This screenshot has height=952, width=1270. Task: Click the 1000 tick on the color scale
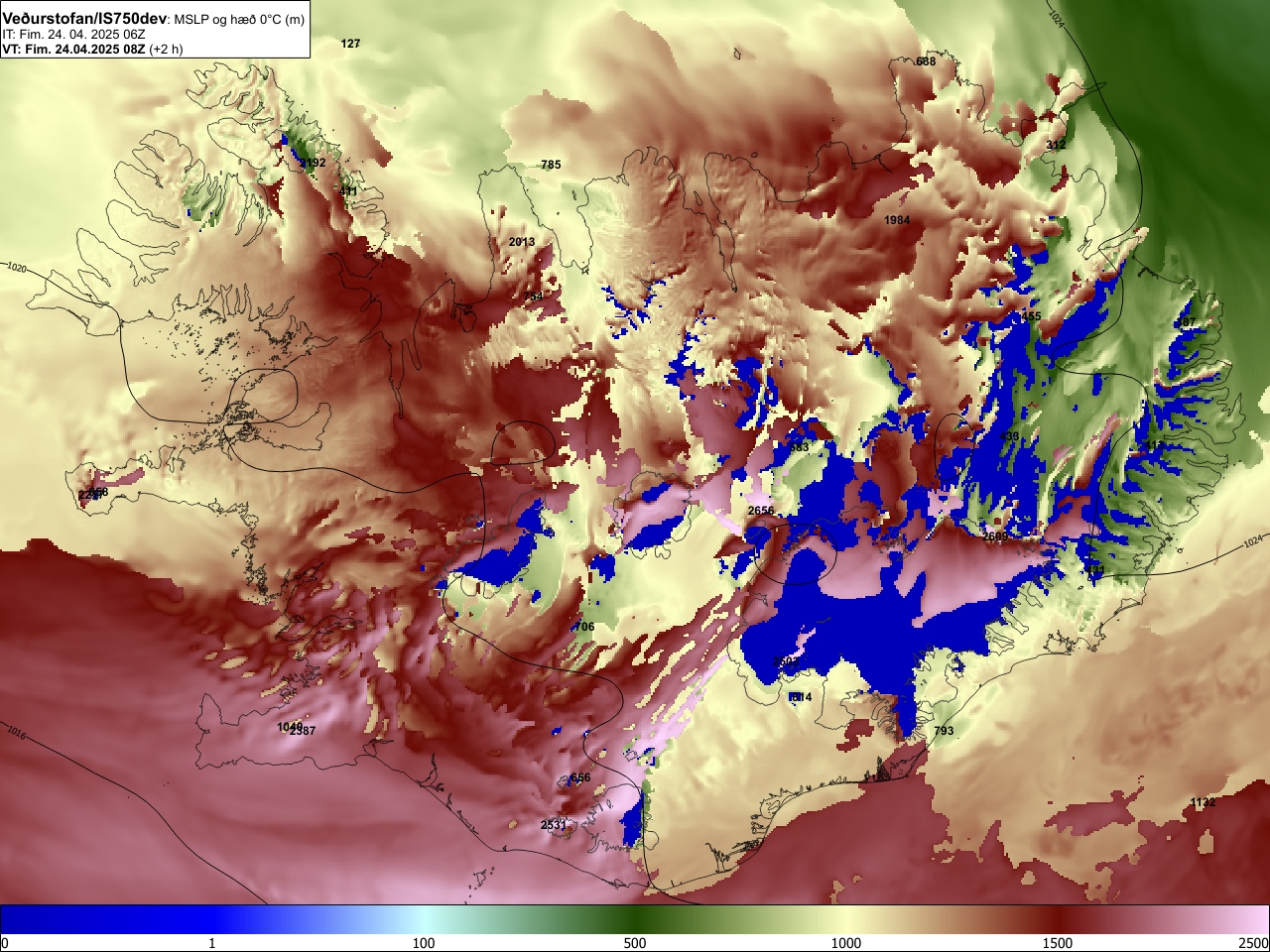click(x=846, y=943)
